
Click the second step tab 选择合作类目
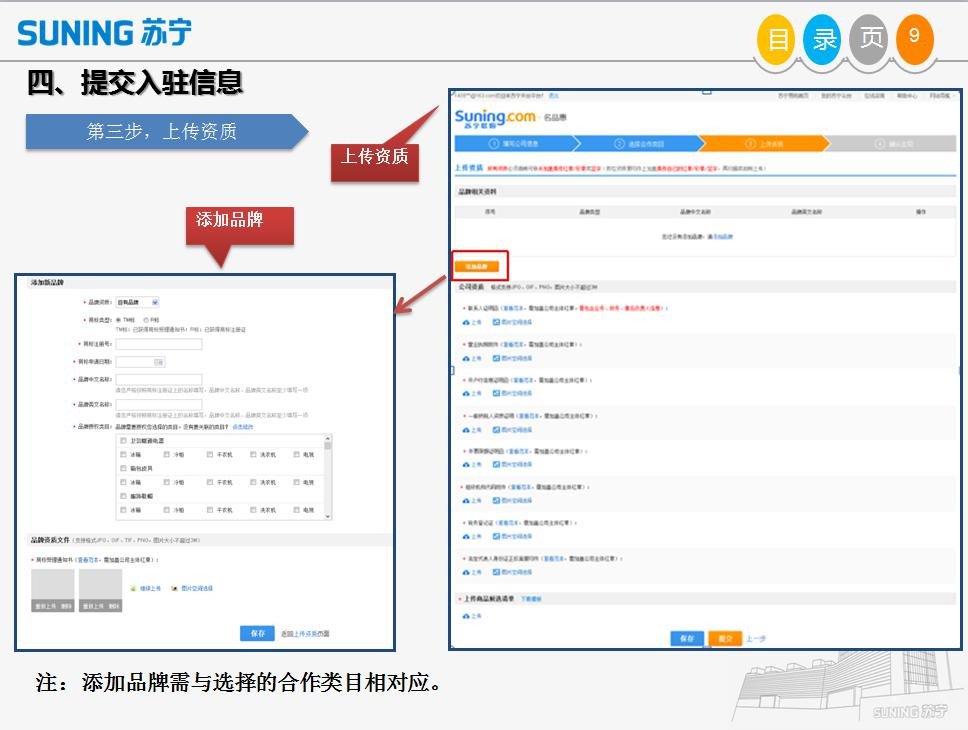tap(640, 144)
